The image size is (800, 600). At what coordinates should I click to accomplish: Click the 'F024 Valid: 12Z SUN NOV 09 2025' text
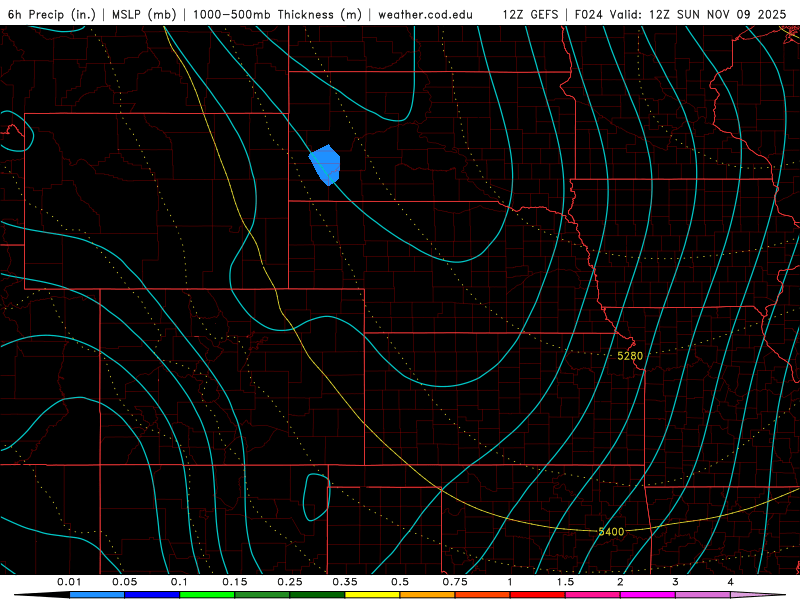click(680, 14)
